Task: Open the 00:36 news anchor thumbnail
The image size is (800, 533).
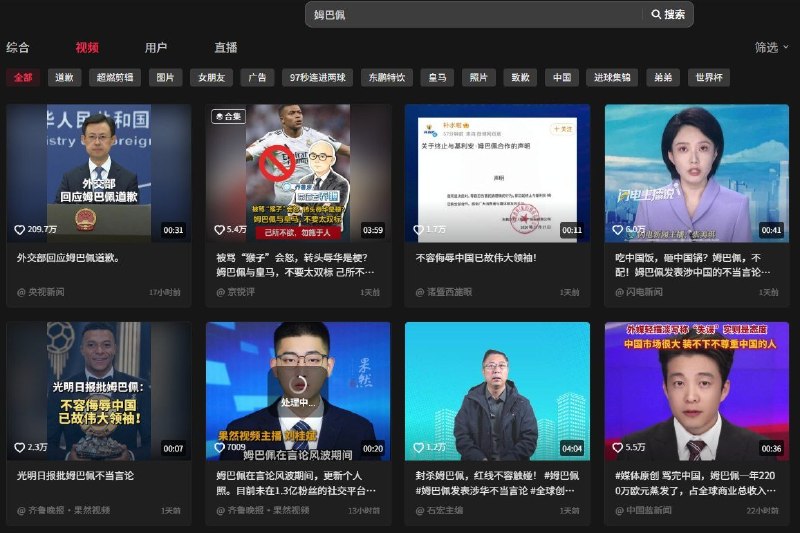Action: [x=697, y=391]
